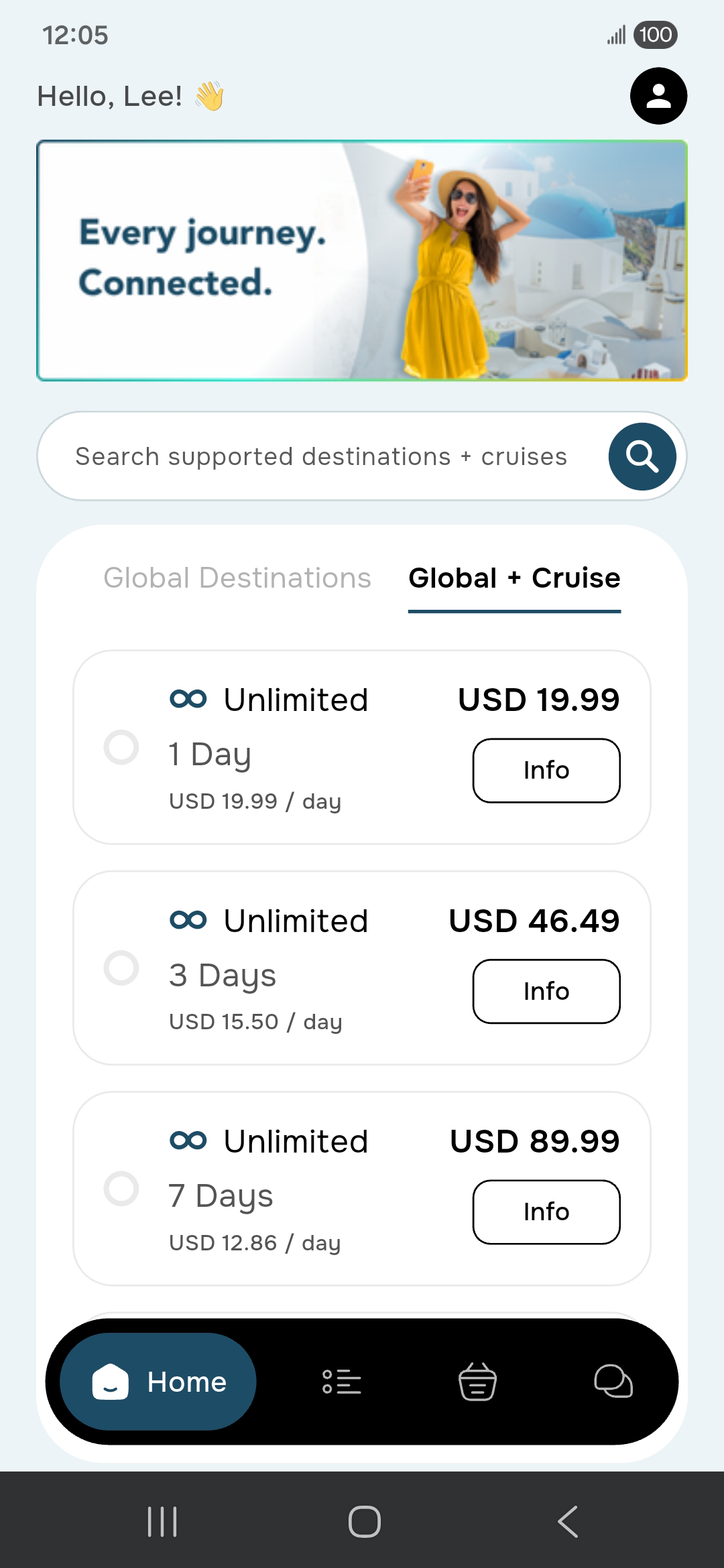Viewport: 724px width, 1568px height.
Task: Select the Unlimited 7 Days plan radio
Action: (121, 1189)
